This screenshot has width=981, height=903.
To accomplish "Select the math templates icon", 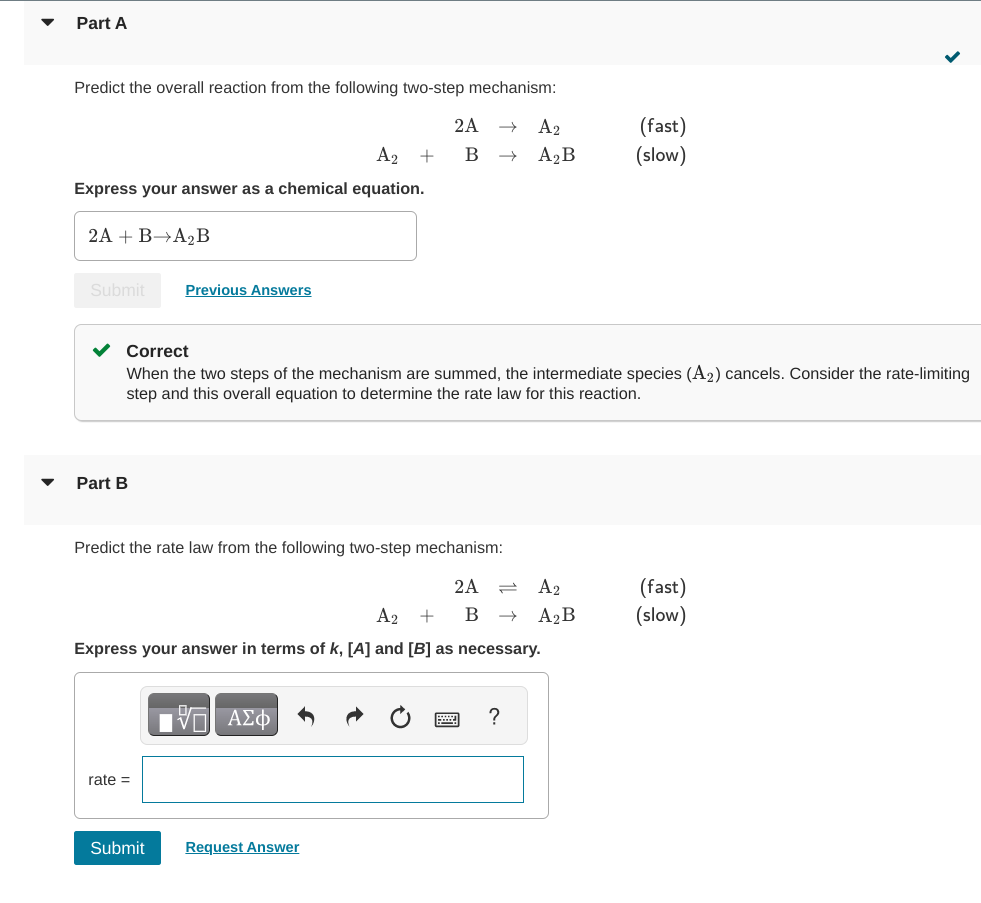I will pyautogui.click(x=177, y=714).
